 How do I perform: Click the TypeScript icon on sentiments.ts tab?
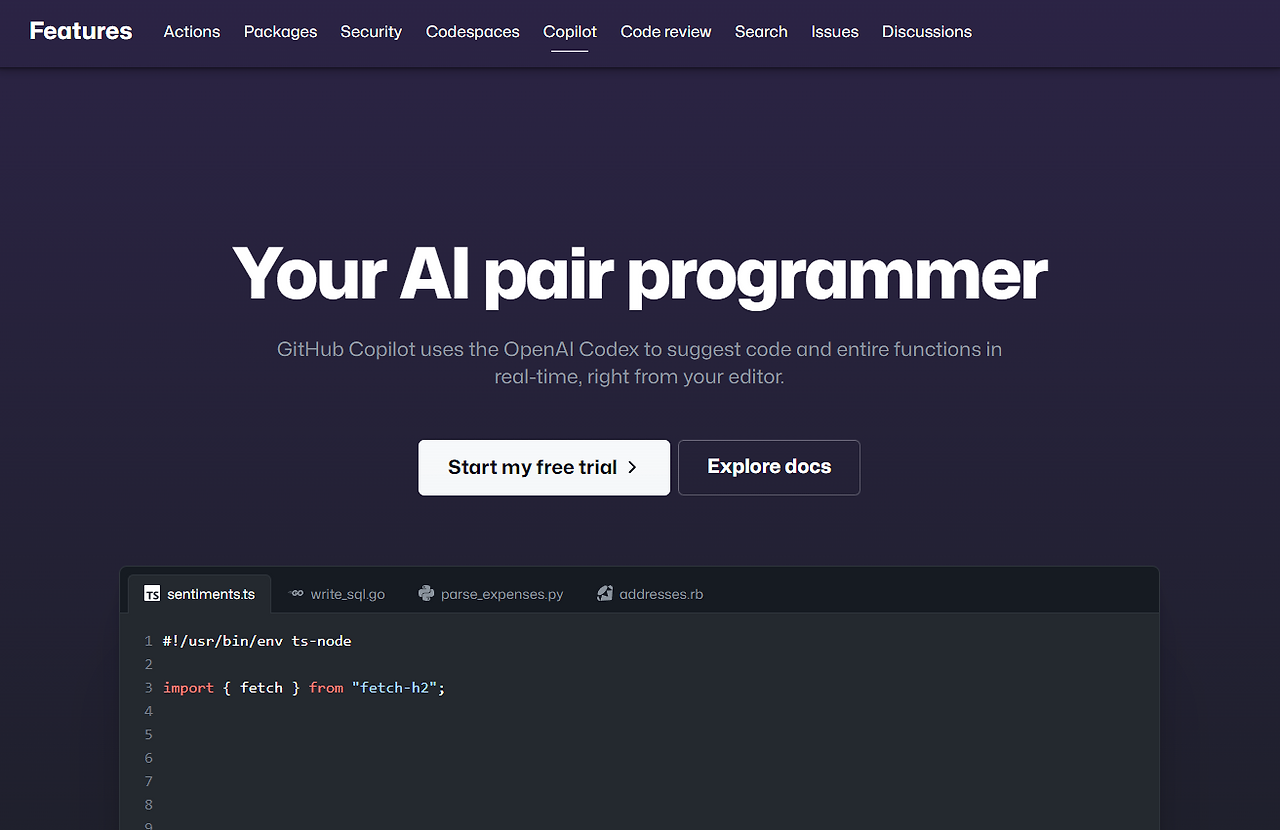152,594
